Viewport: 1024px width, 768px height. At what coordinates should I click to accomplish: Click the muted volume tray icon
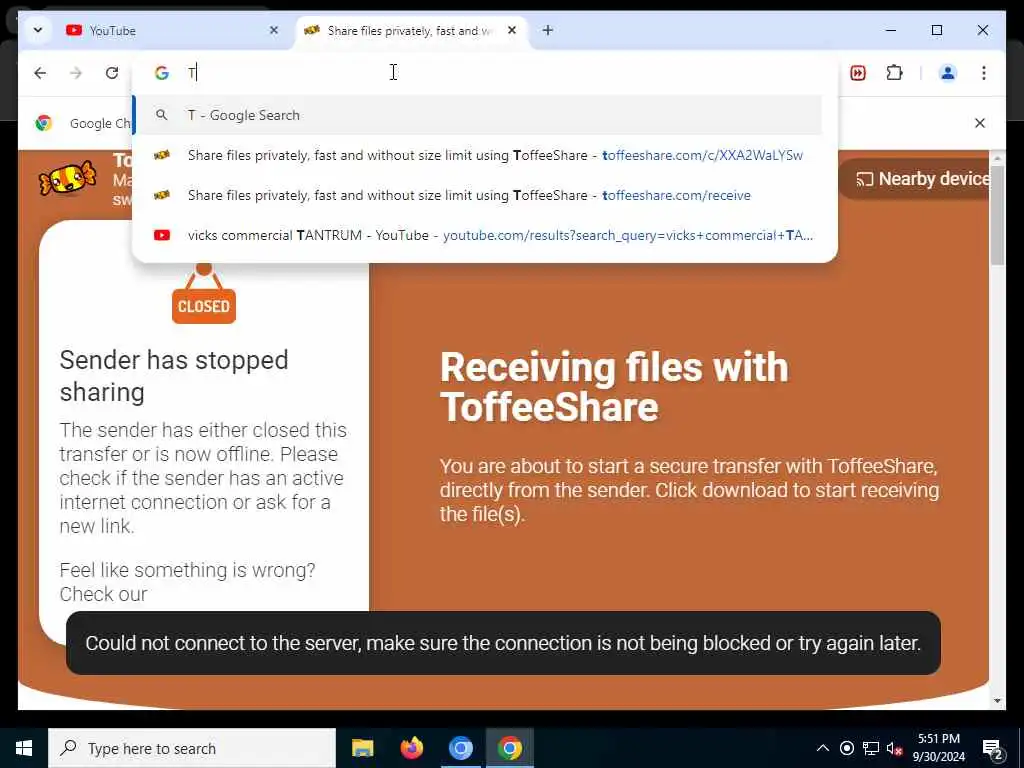tap(895, 748)
